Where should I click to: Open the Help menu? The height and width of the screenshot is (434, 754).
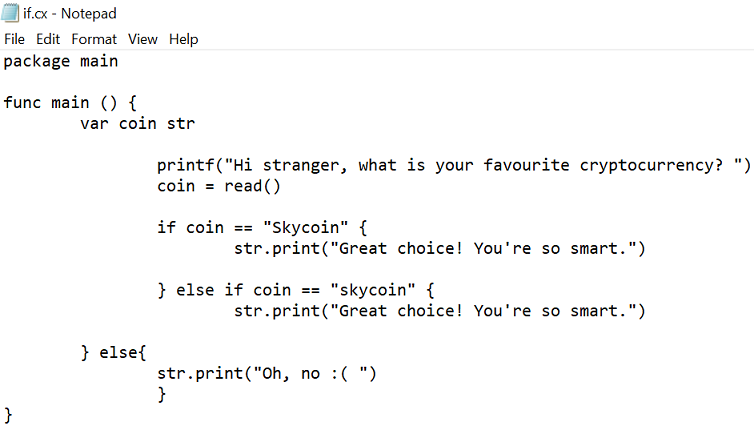(x=183, y=39)
